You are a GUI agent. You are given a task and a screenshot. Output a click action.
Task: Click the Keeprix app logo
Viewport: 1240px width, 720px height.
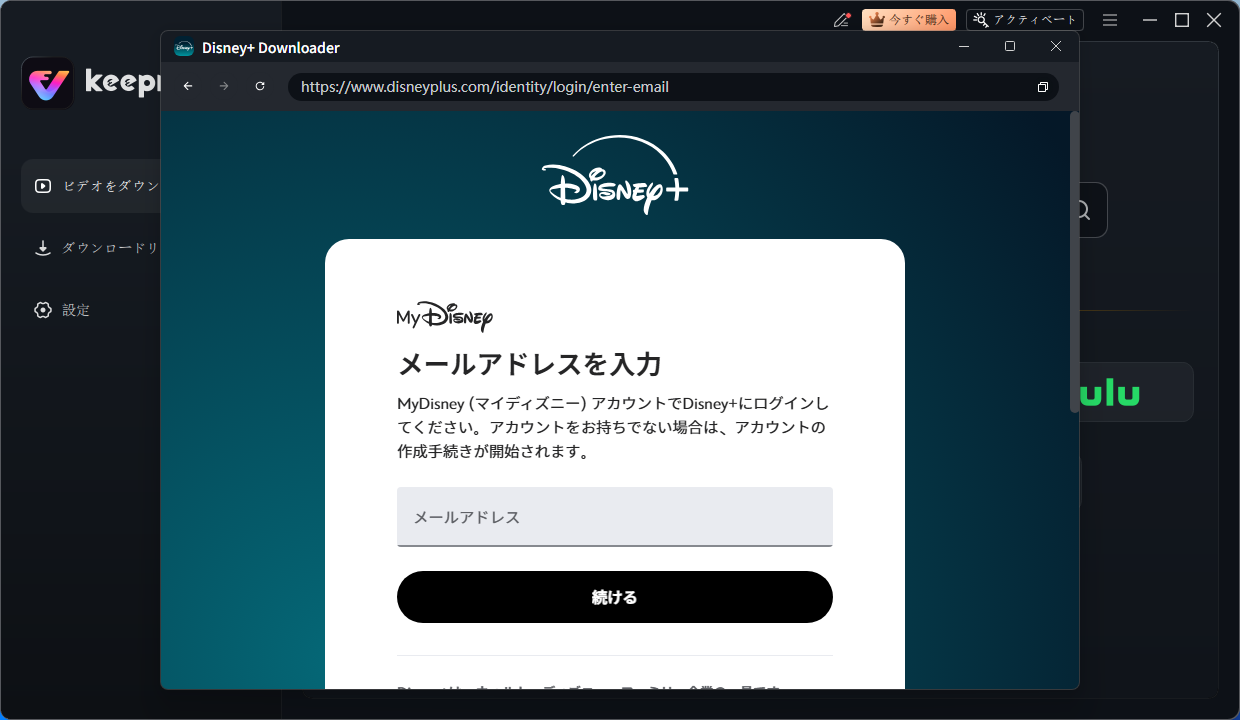coord(47,83)
